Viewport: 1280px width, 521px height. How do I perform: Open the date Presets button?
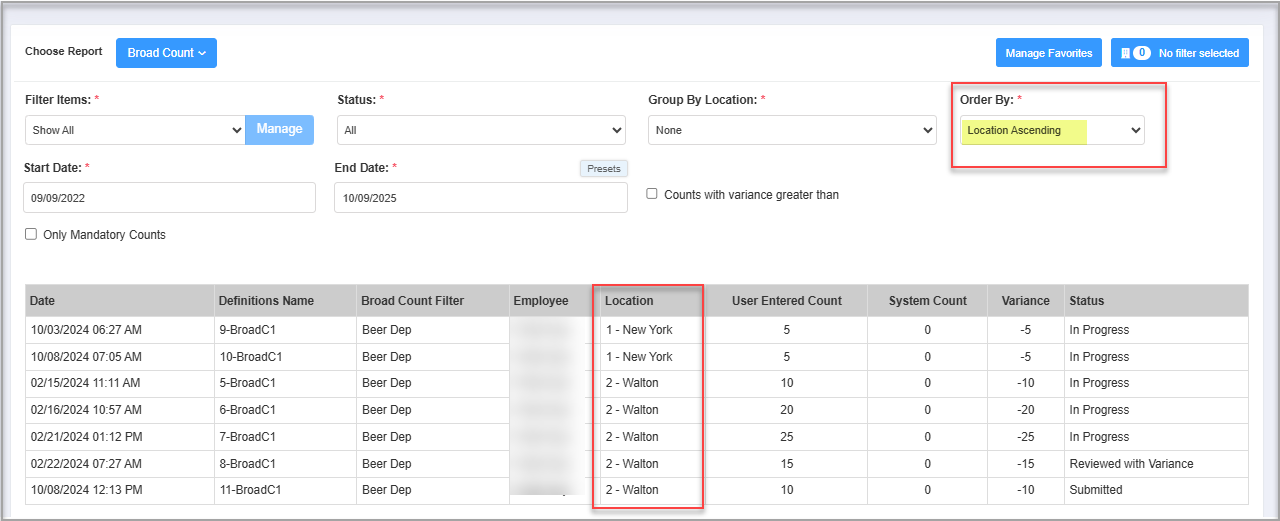tap(603, 169)
